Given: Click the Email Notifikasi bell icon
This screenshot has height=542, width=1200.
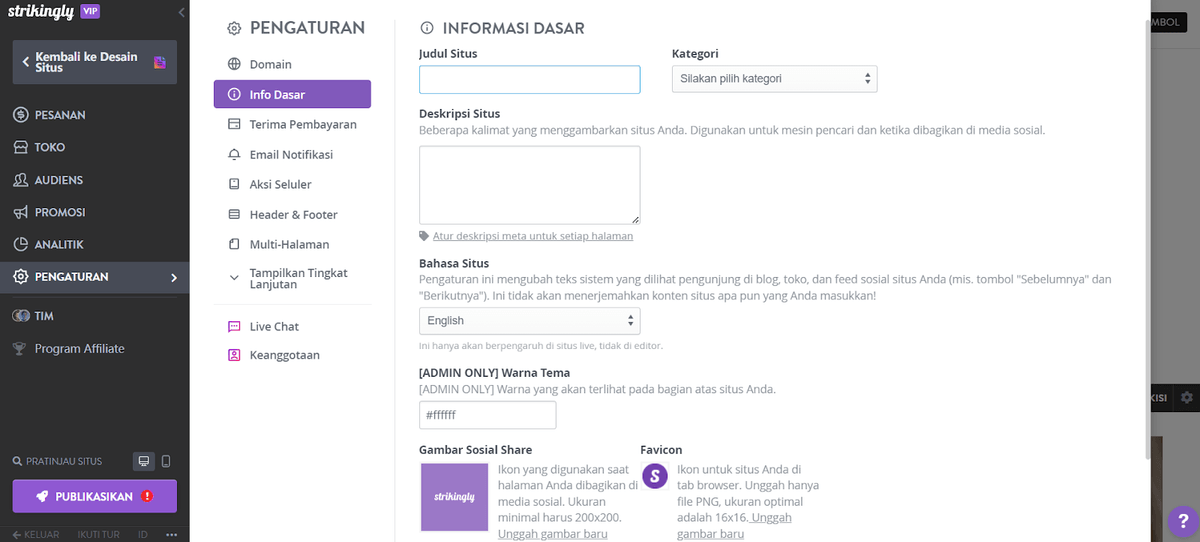Looking at the screenshot, I should click(x=234, y=155).
